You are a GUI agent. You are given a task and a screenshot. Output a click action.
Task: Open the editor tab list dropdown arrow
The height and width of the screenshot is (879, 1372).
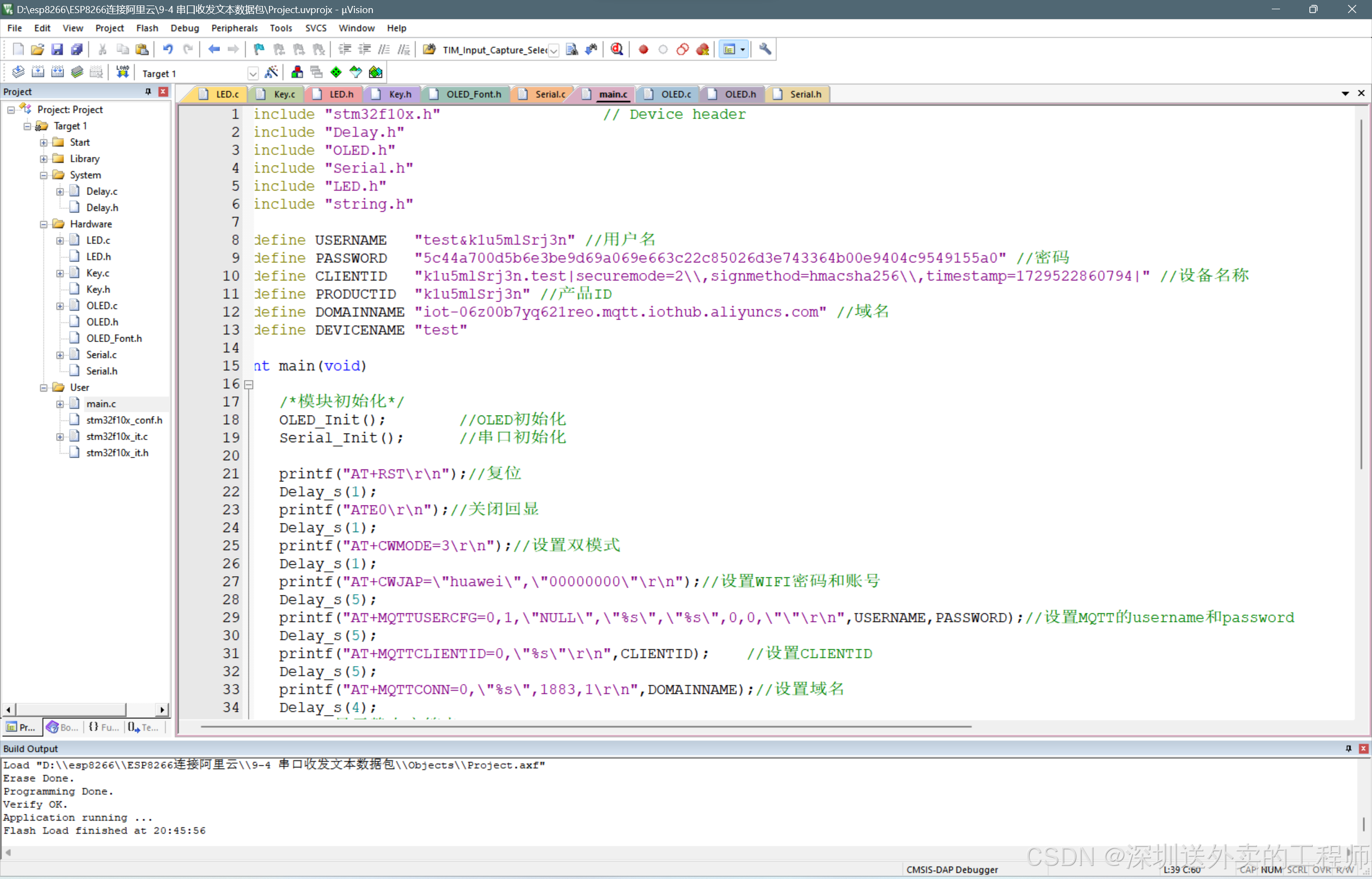click(1345, 93)
